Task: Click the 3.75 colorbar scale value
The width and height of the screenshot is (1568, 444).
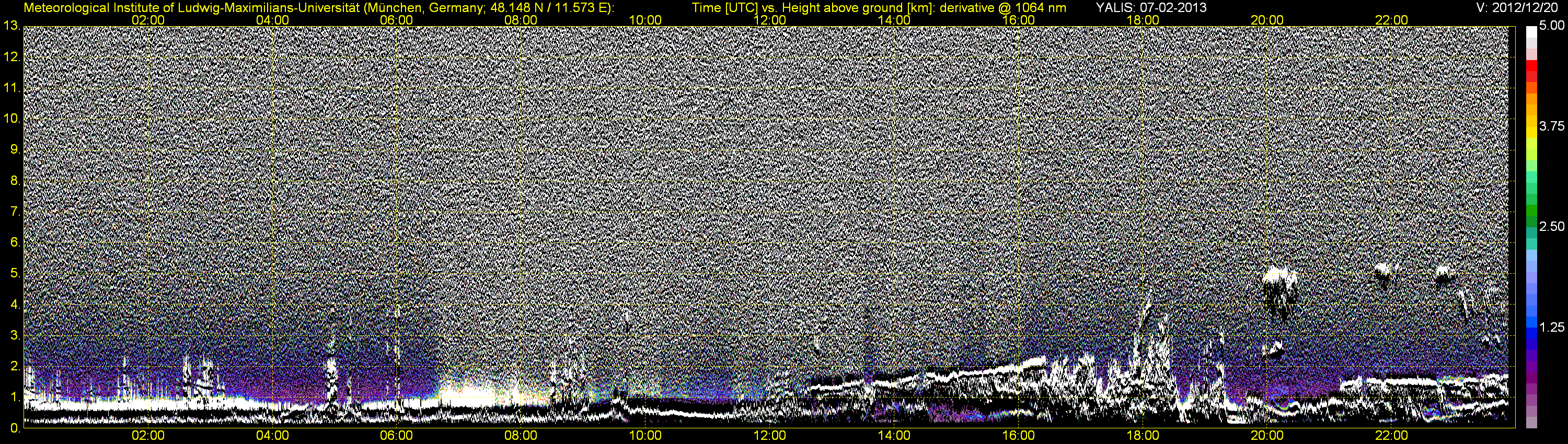Action: point(1551,126)
